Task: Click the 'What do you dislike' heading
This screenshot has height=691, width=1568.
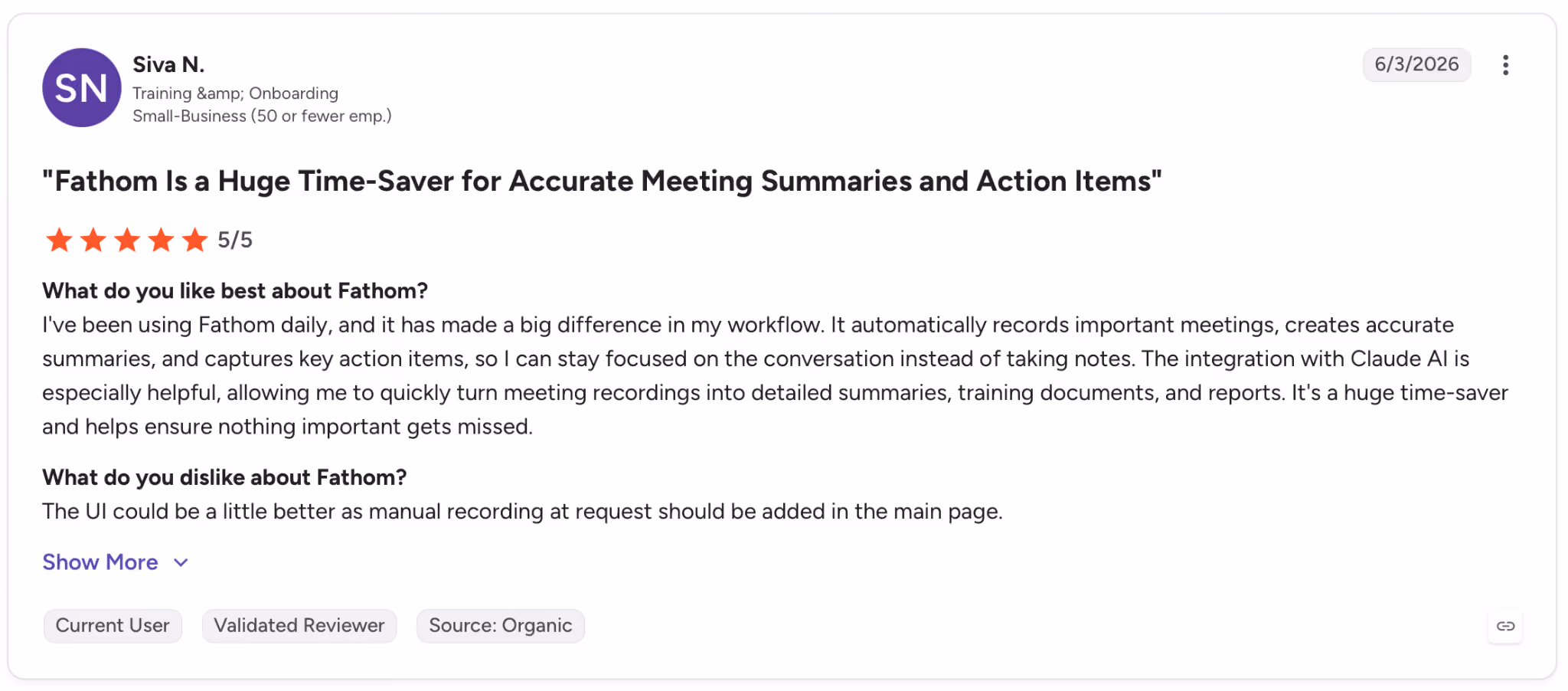Action: (224, 477)
